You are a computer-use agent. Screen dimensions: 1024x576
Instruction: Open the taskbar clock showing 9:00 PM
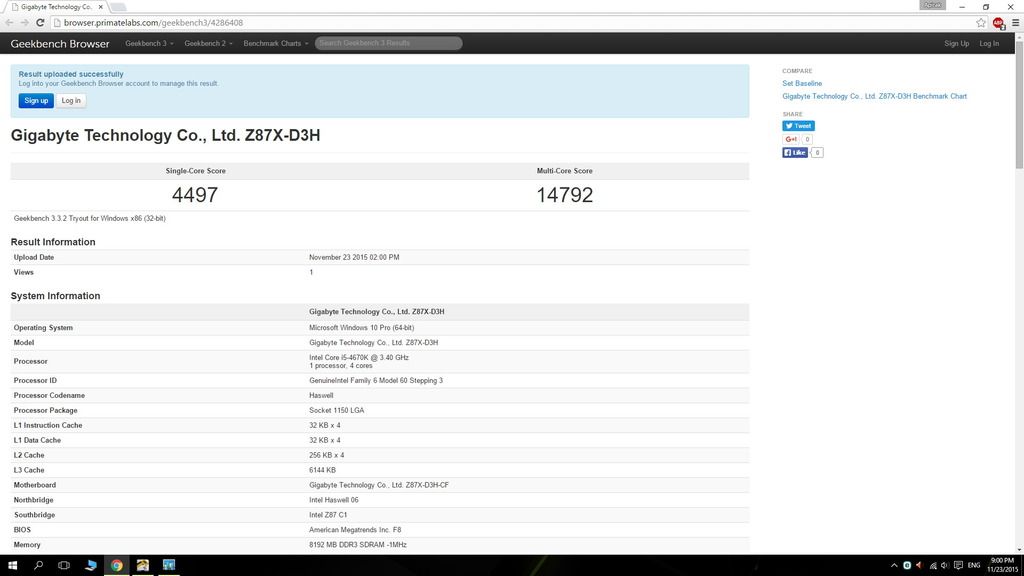point(1002,566)
